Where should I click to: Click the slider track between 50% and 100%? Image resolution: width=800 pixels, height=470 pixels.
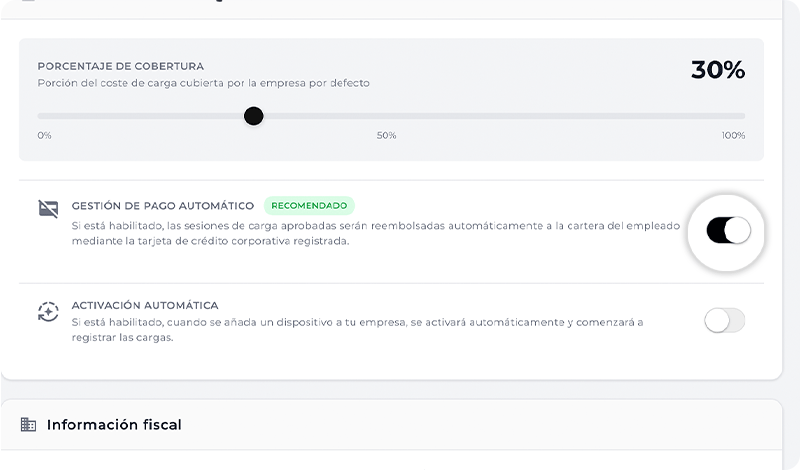tap(560, 116)
